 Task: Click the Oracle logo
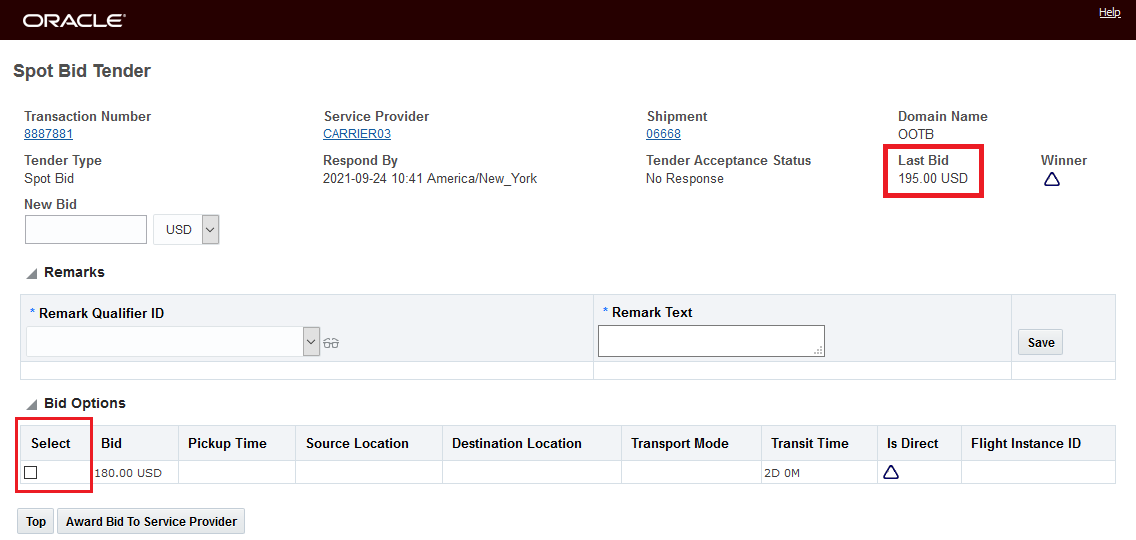[x=74, y=20]
